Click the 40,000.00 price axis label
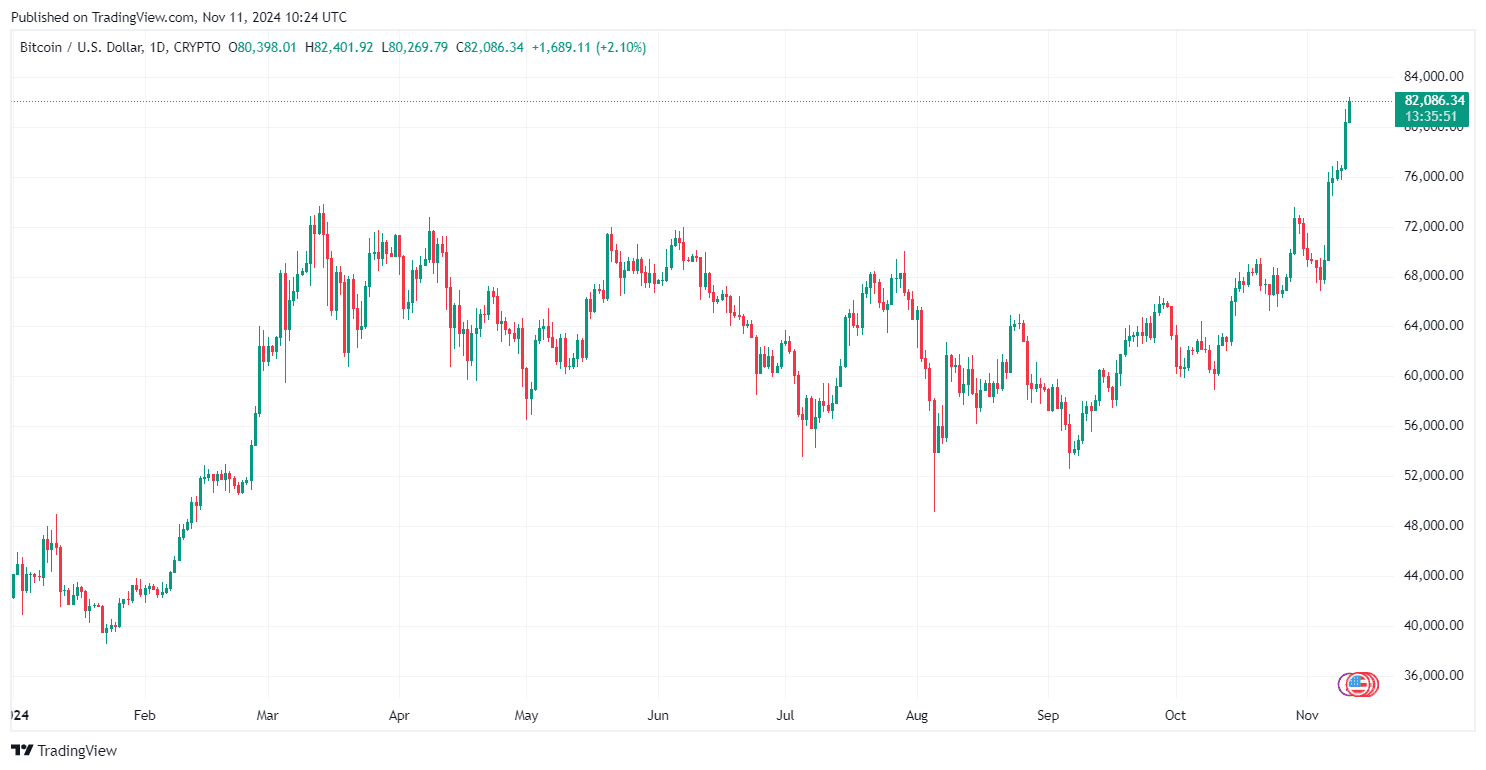This screenshot has height=770, width=1486. [x=1434, y=626]
